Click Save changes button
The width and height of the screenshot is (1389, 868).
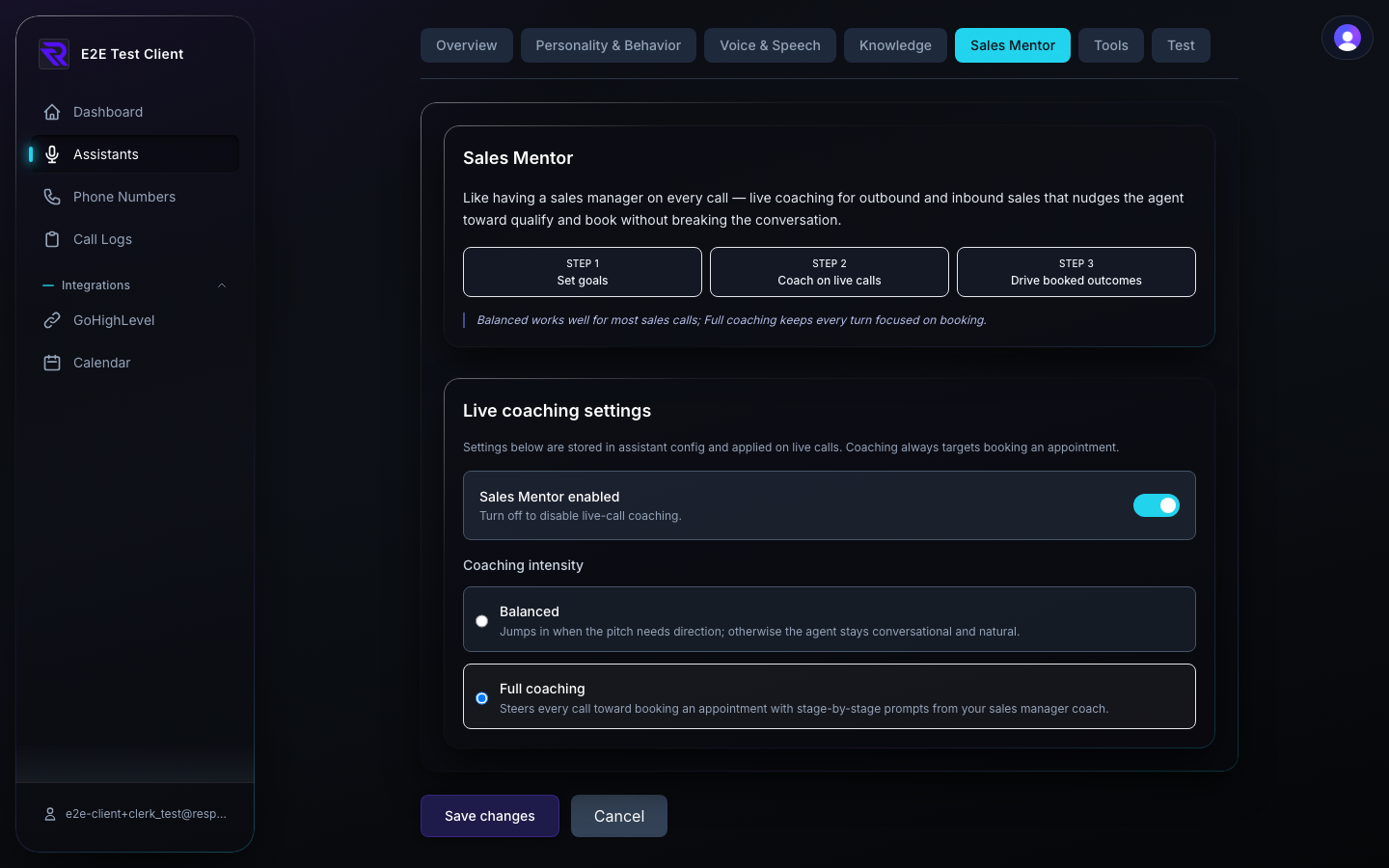coord(490,816)
